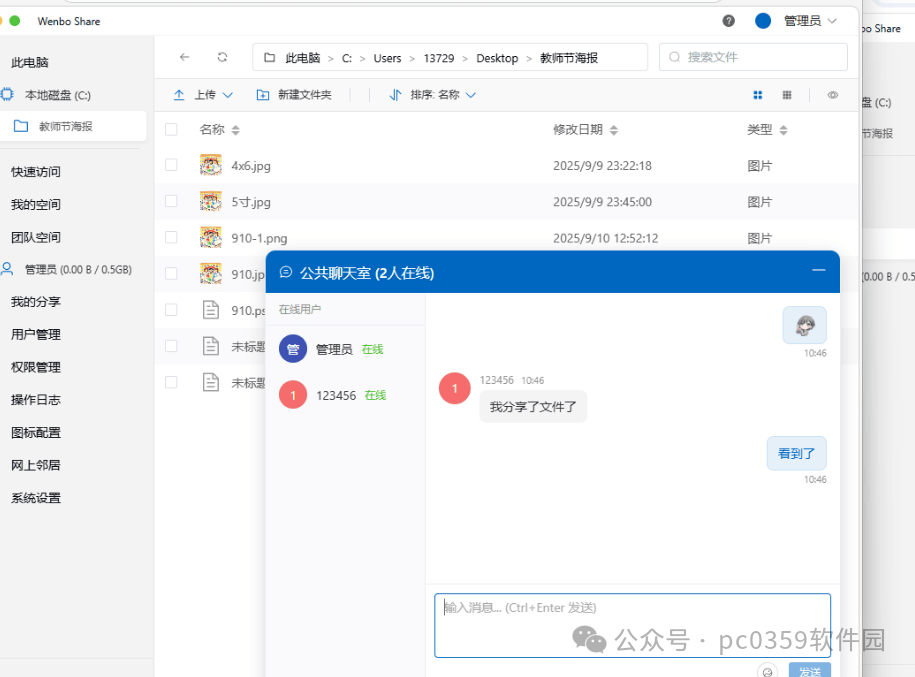This screenshot has height=677, width=915.
Task: Select the checkbox for 5寸.jpg
Action: click(x=171, y=202)
